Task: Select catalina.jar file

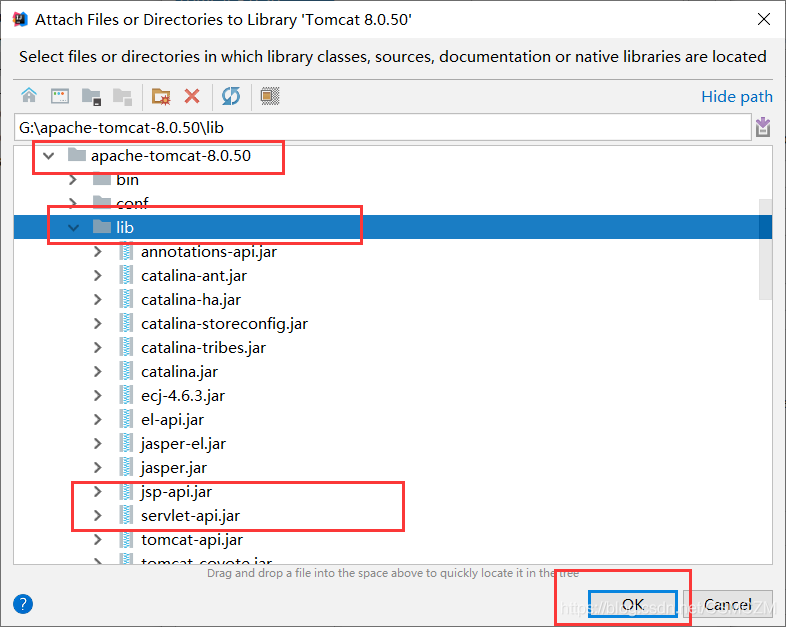Action: point(179,372)
